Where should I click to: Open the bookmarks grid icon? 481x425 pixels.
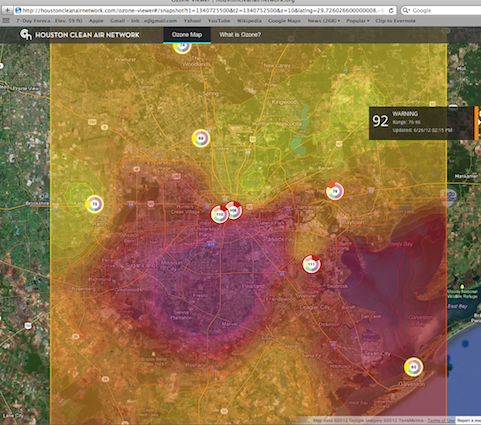click(x=6, y=21)
